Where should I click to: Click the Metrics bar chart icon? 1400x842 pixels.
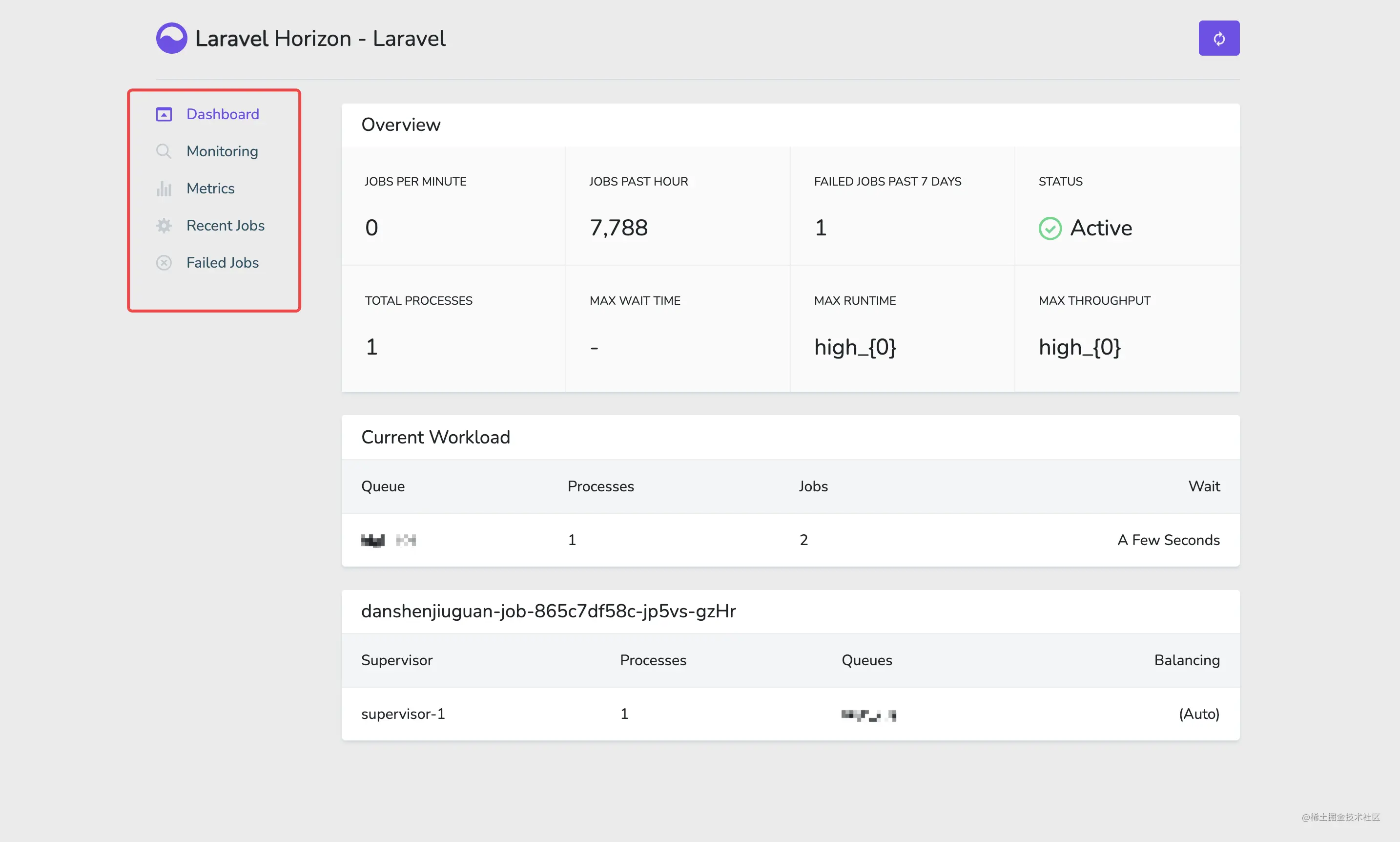164,189
